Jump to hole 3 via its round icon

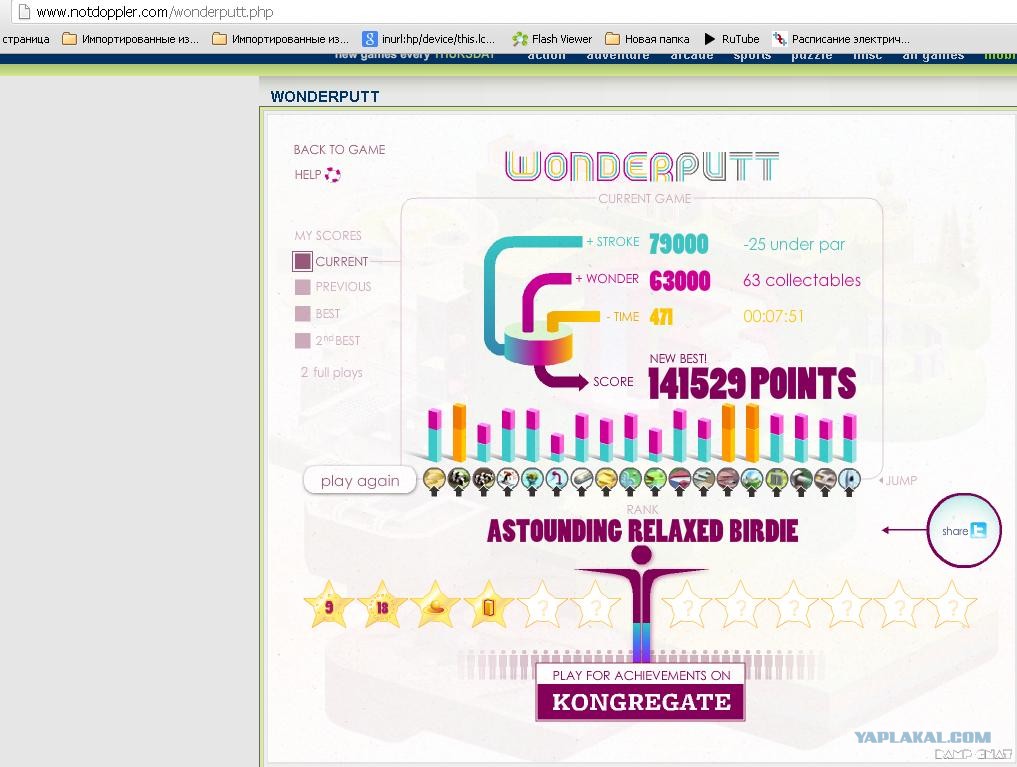tap(483, 479)
